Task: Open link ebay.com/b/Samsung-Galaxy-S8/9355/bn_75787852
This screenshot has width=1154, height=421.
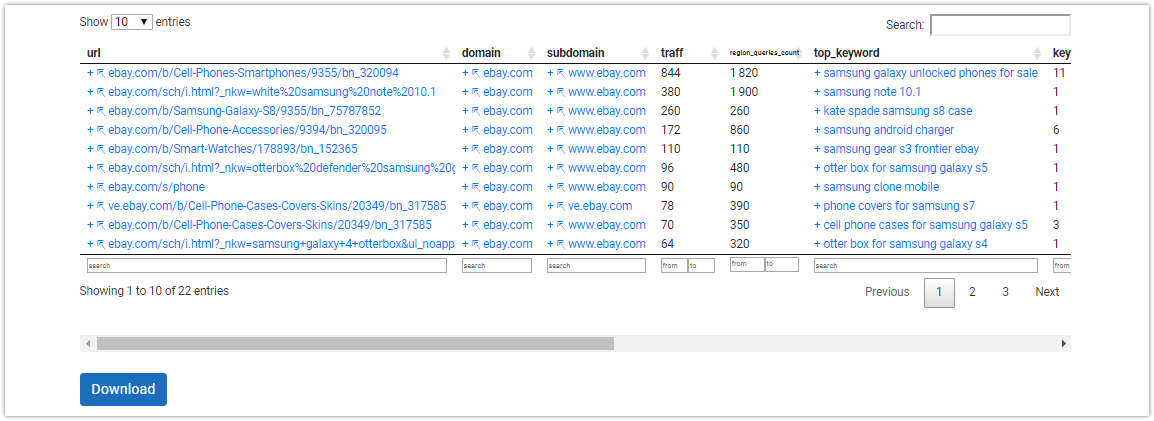Action: [244, 111]
